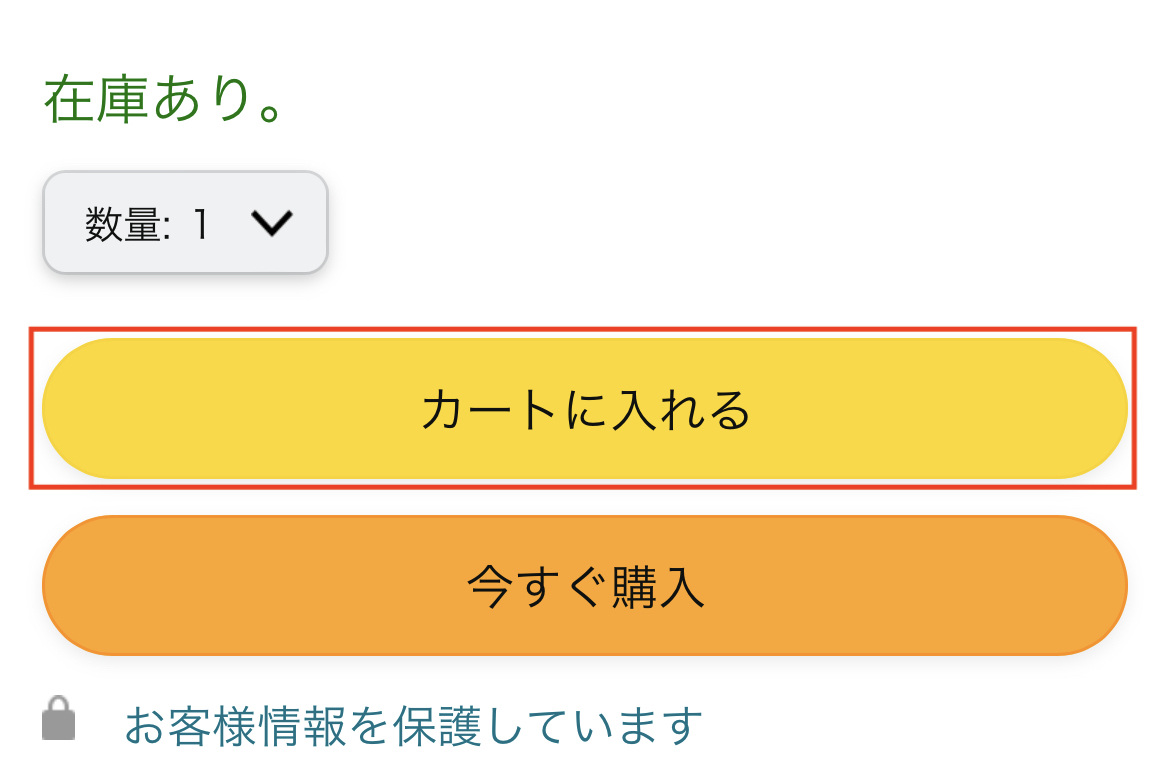Click the カートに入れる text label

click(x=585, y=410)
